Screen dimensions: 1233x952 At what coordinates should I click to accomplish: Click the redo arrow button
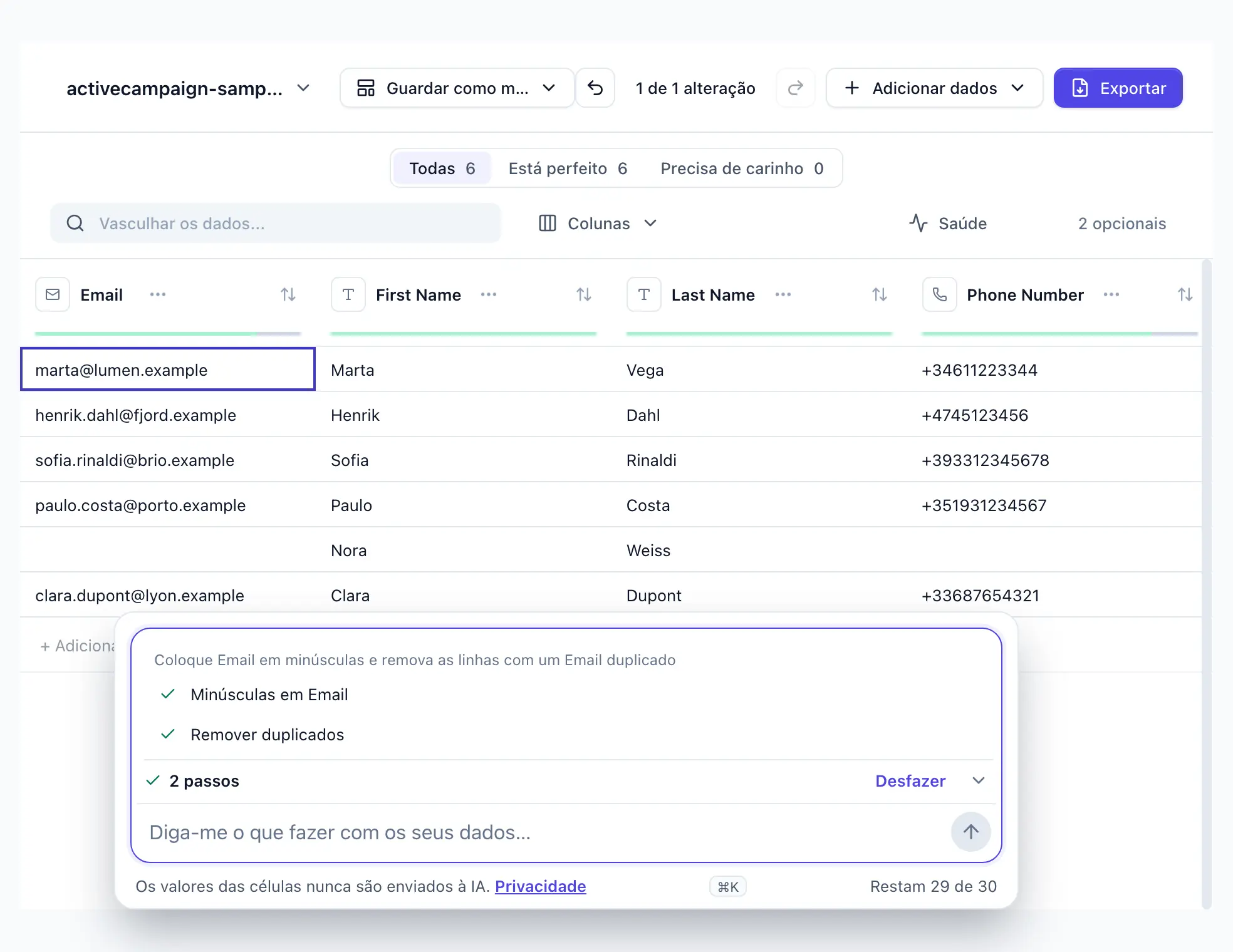pyautogui.click(x=796, y=88)
